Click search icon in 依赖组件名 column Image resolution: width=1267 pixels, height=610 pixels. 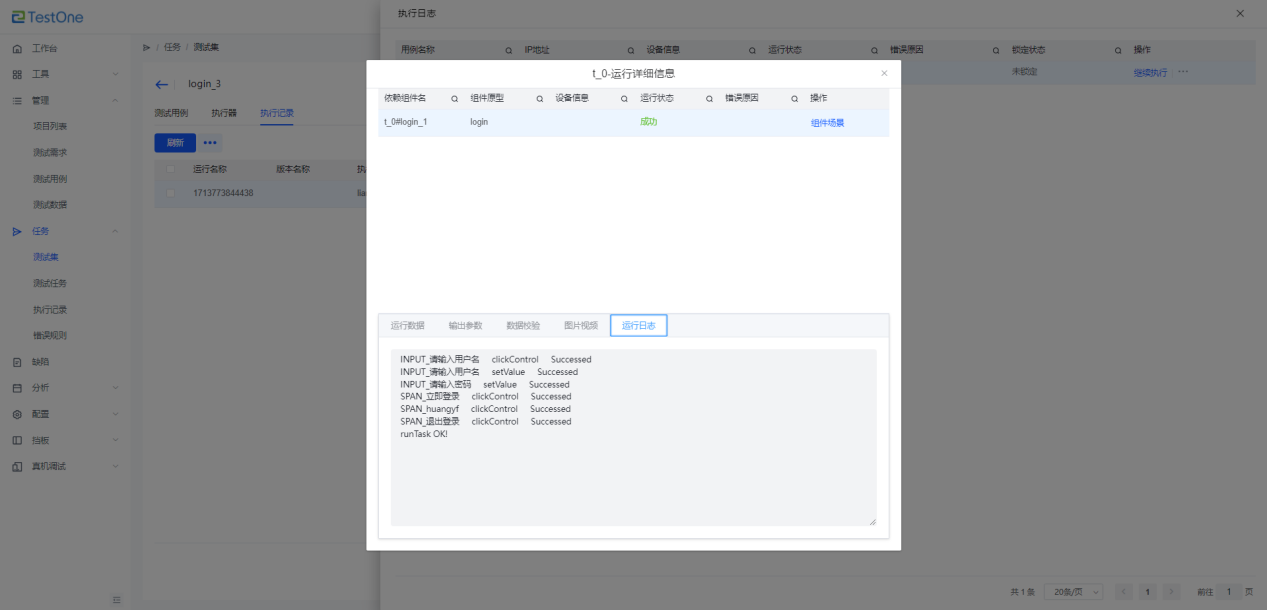point(454,99)
